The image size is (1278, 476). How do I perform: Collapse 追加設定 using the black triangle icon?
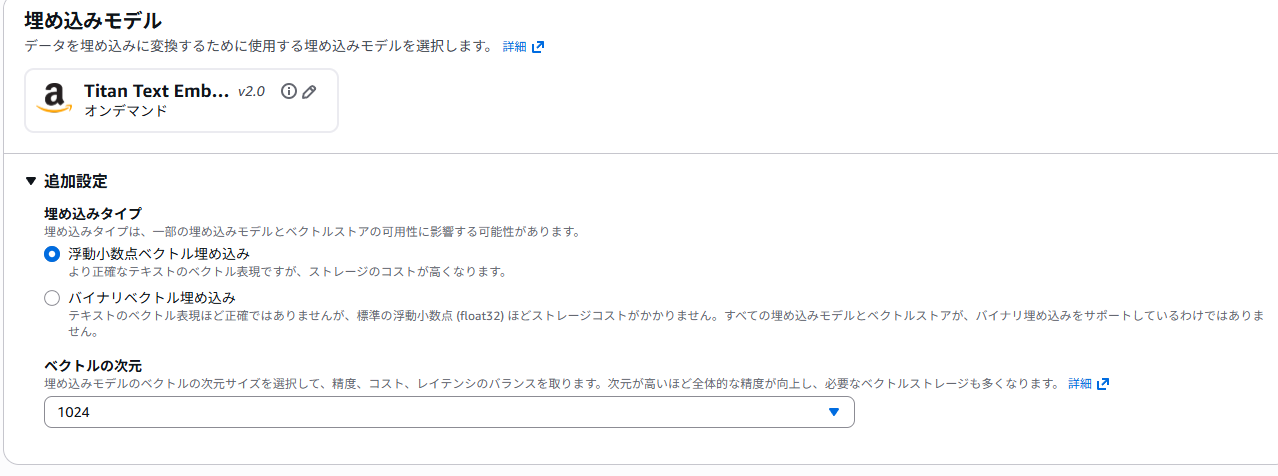tap(30, 182)
